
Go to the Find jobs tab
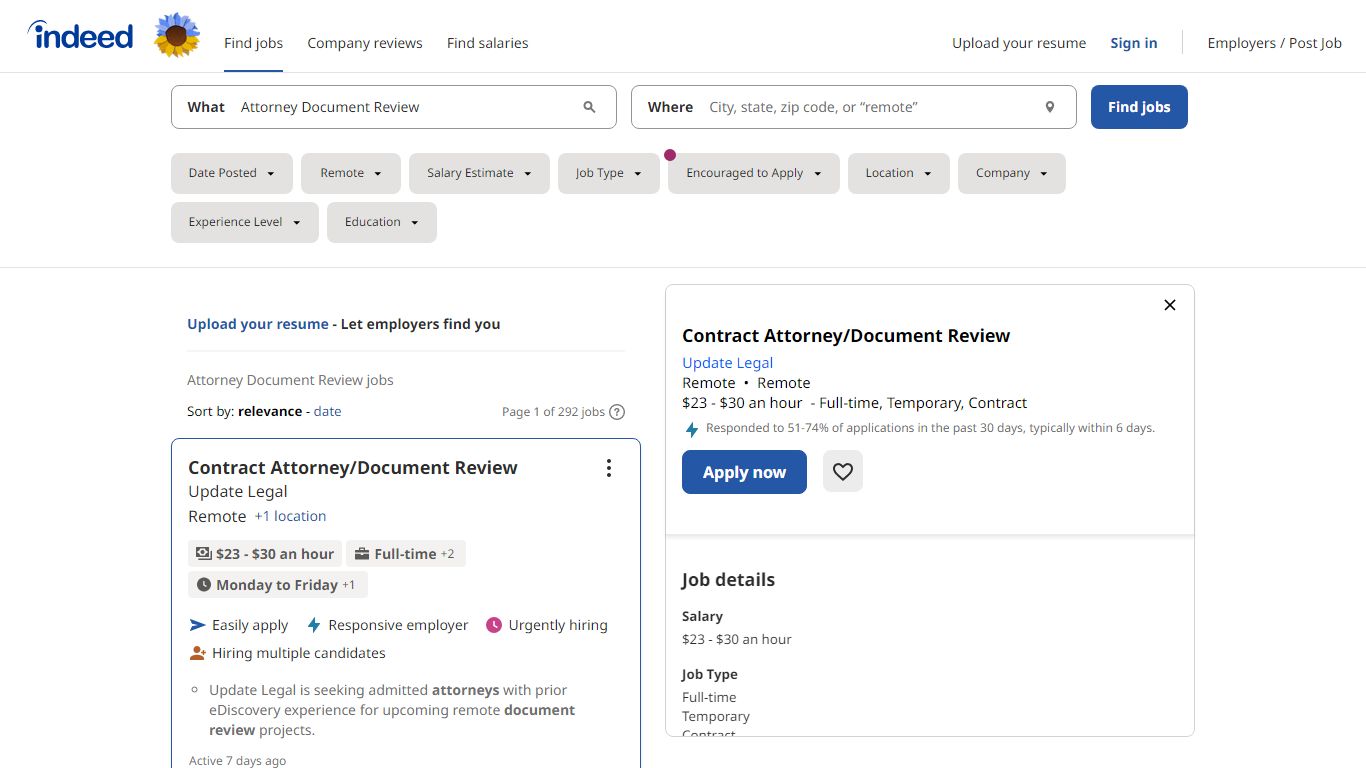(253, 43)
